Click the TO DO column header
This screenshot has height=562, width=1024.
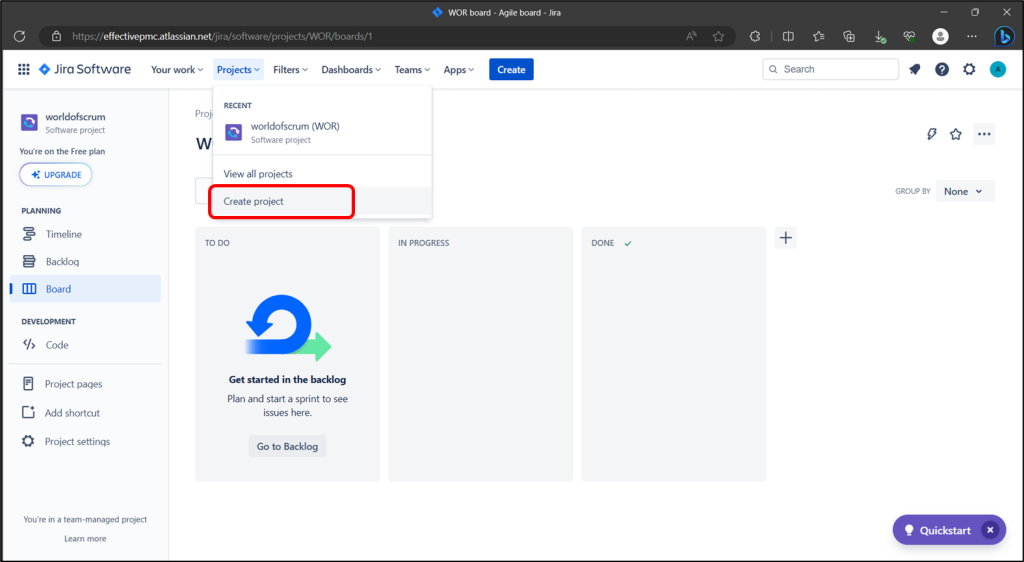click(217, 243)
